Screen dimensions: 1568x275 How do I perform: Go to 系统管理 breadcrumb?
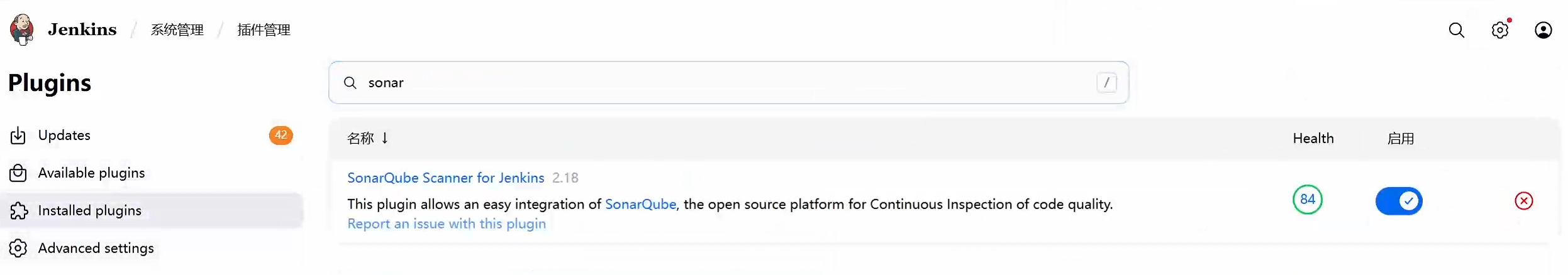click(177, 30)
